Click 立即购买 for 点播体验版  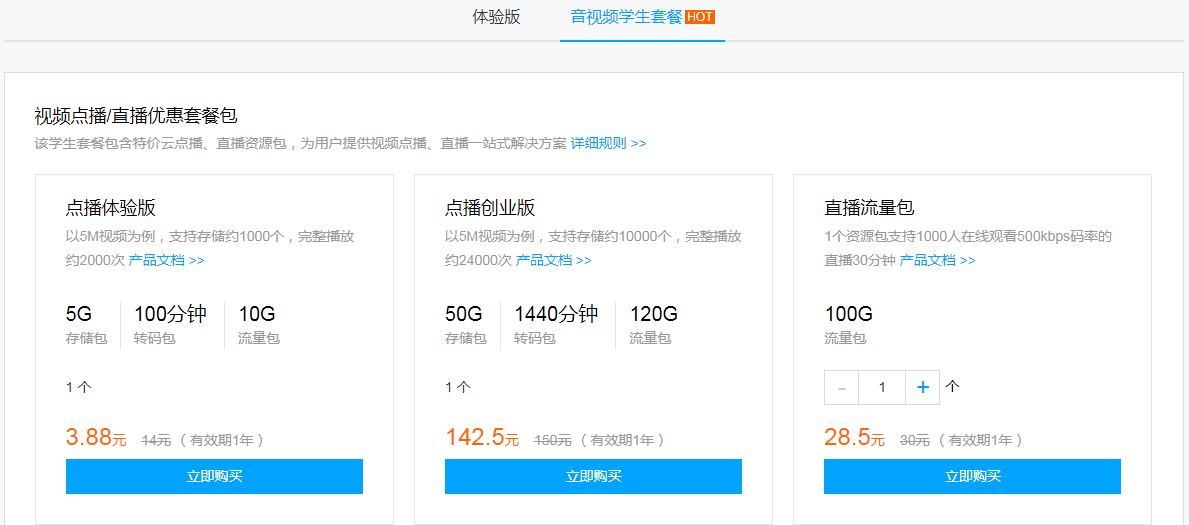(214, 476)
